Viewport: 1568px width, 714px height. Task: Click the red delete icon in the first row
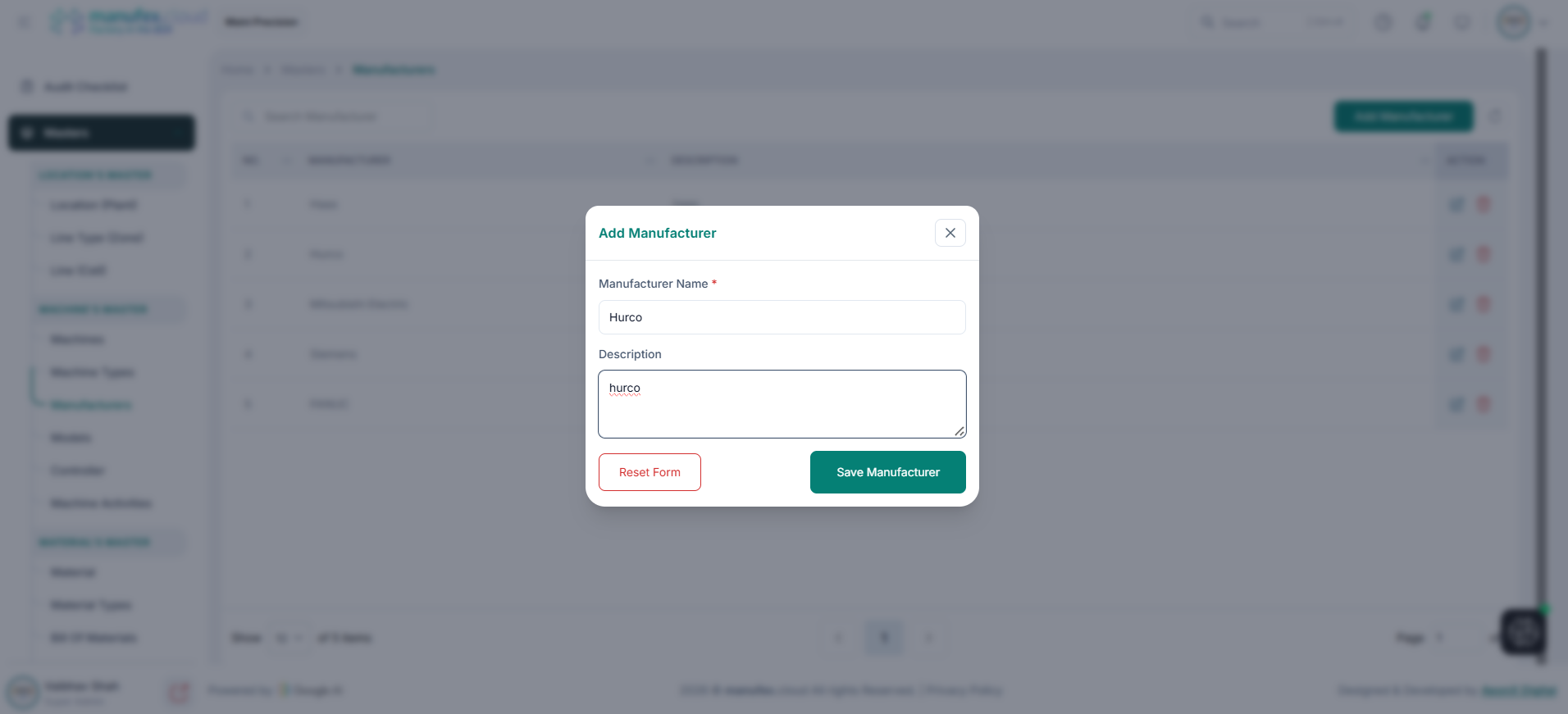(1483, 204)
